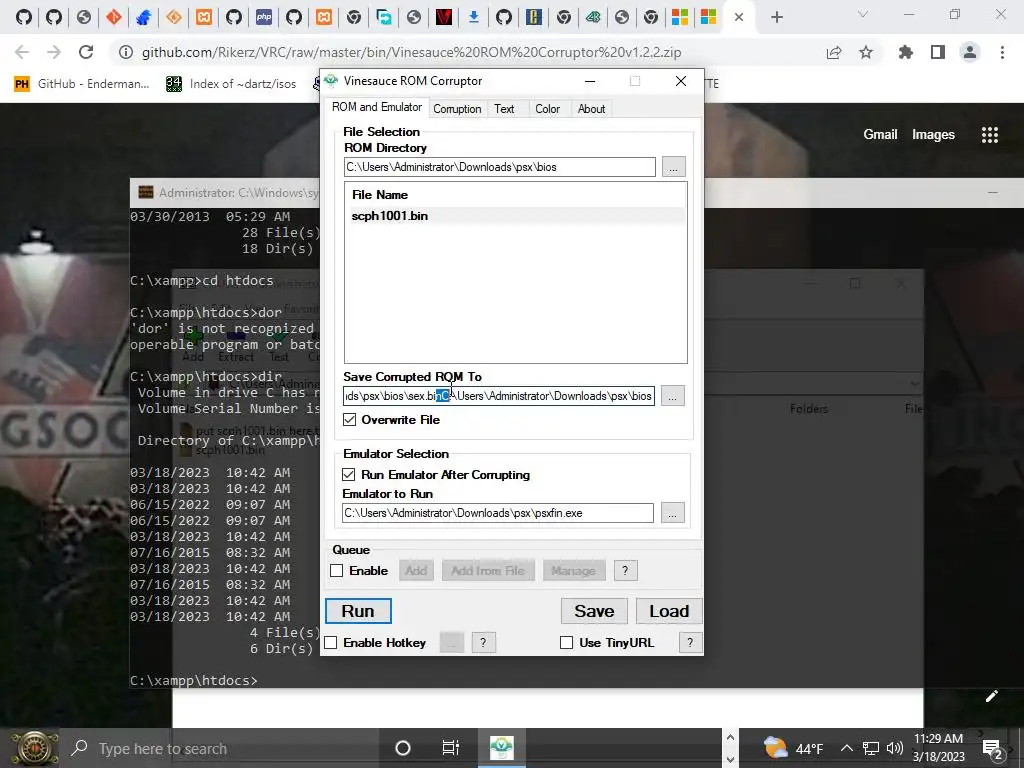Click the Queue Manage button
Screen dimensions: 1024x768
click(573, 571)
